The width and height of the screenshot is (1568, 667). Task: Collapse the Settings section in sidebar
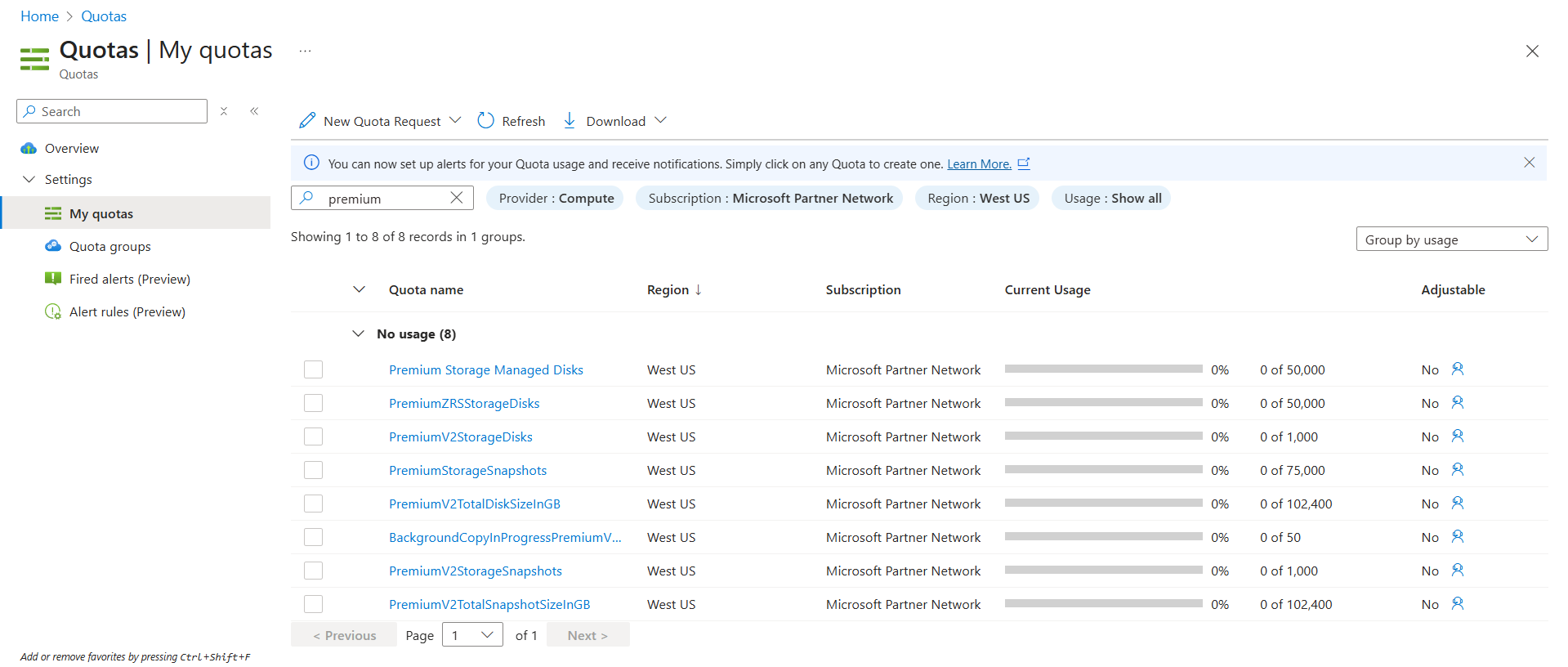(x=29, y=179)
